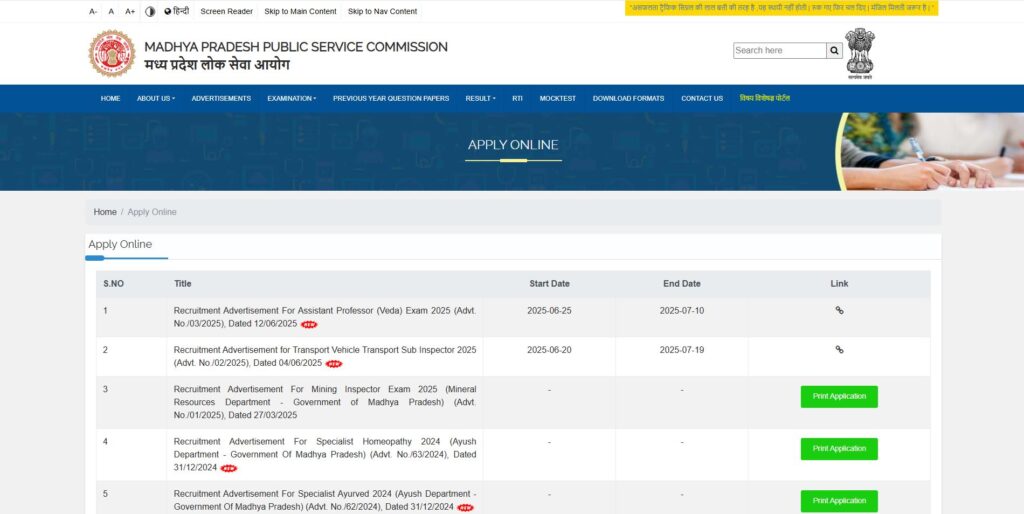Viewport: 1024px width, 514px height.
Task: Print Application for Specialist Homeopathy 2024
Action: (x=839, y=448)
